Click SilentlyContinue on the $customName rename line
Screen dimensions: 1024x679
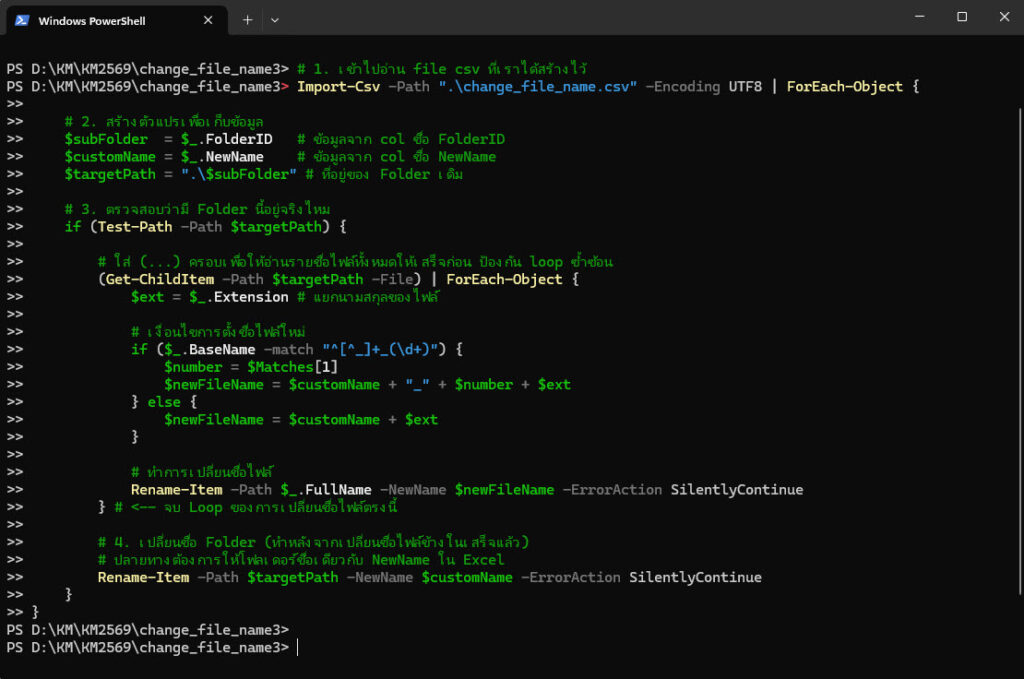pos(695,577)
